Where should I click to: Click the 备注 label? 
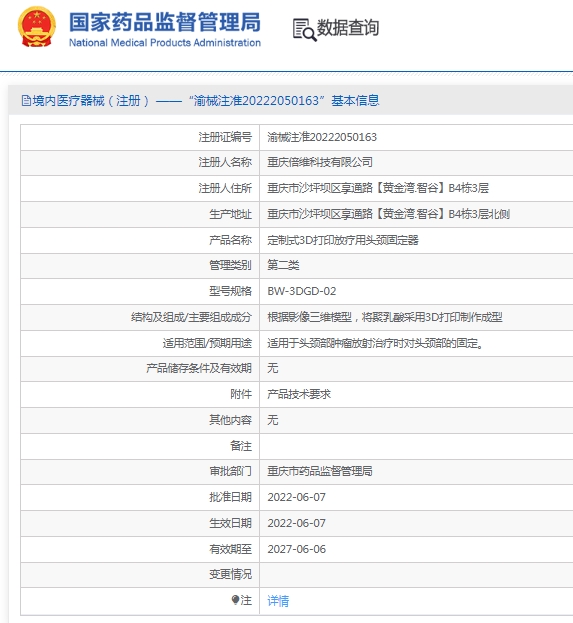(x=241, y=446)
